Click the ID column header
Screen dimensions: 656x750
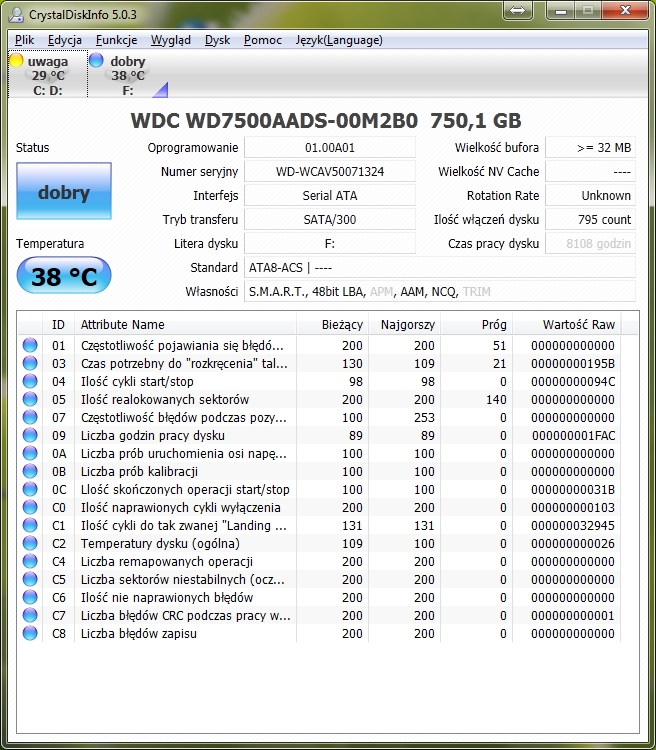(58, 324)
